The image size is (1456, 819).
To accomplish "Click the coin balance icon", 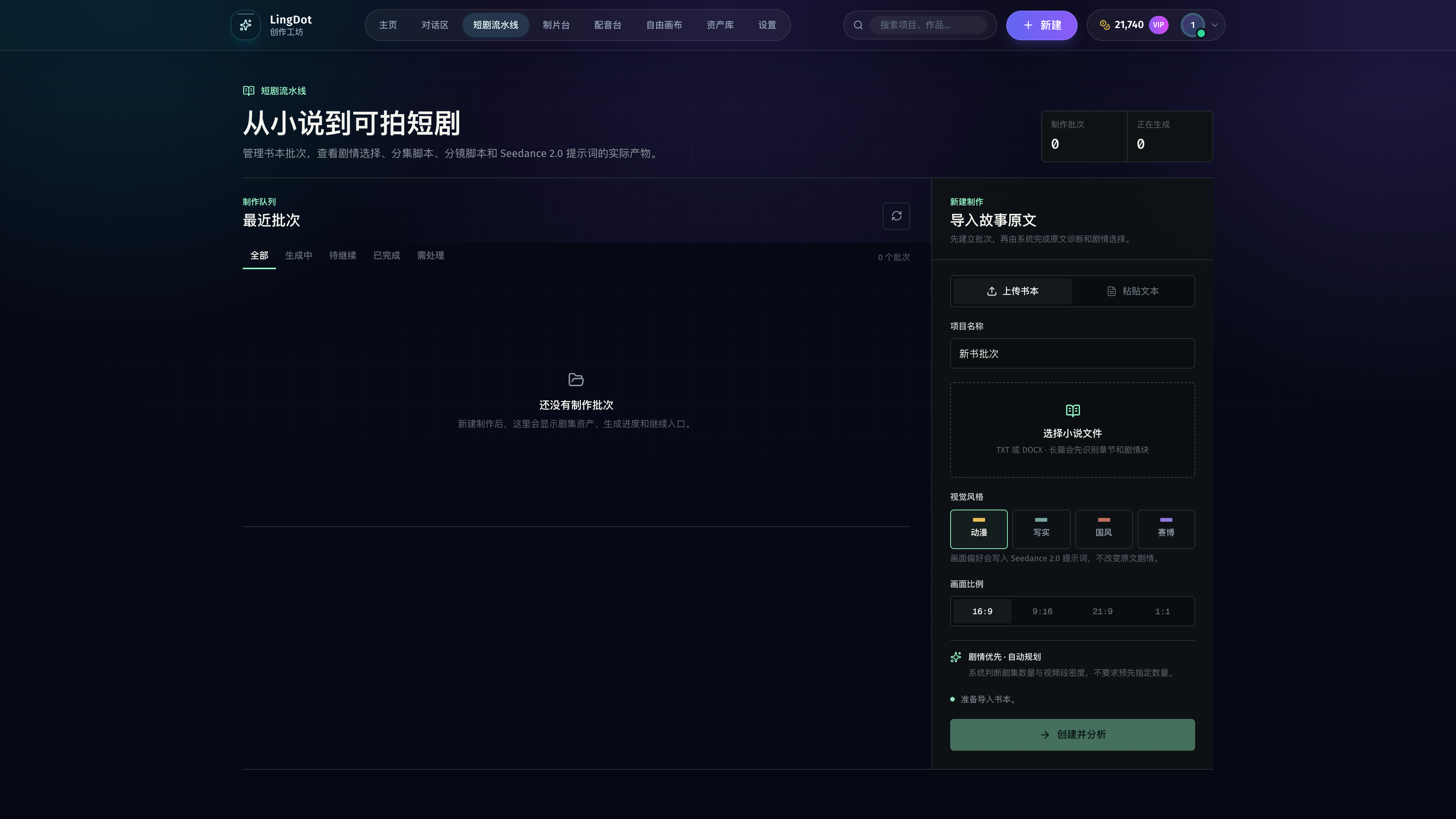I will (x=1105, y=25).
